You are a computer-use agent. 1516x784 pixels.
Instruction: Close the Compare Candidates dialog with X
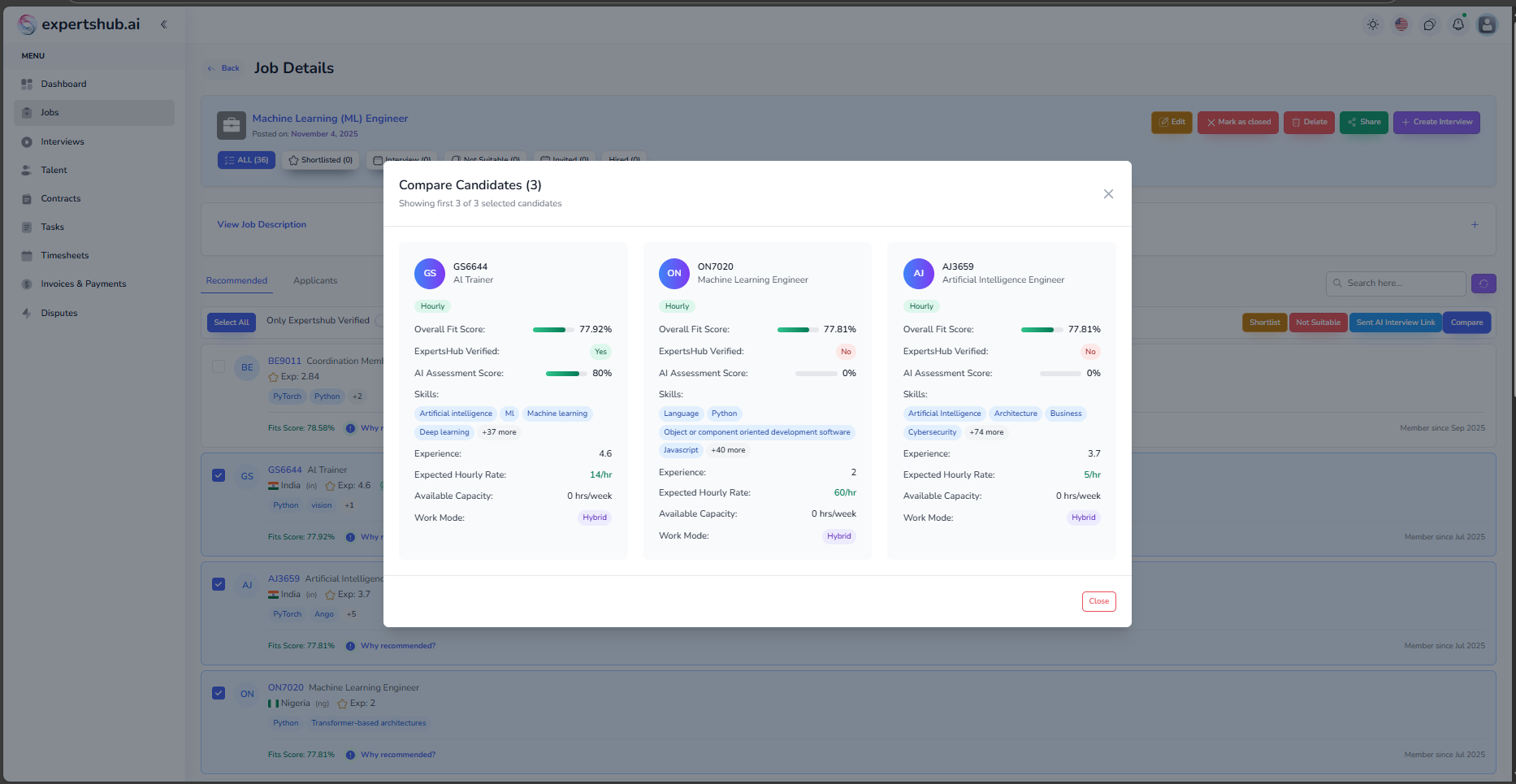tap(1108, 194)
